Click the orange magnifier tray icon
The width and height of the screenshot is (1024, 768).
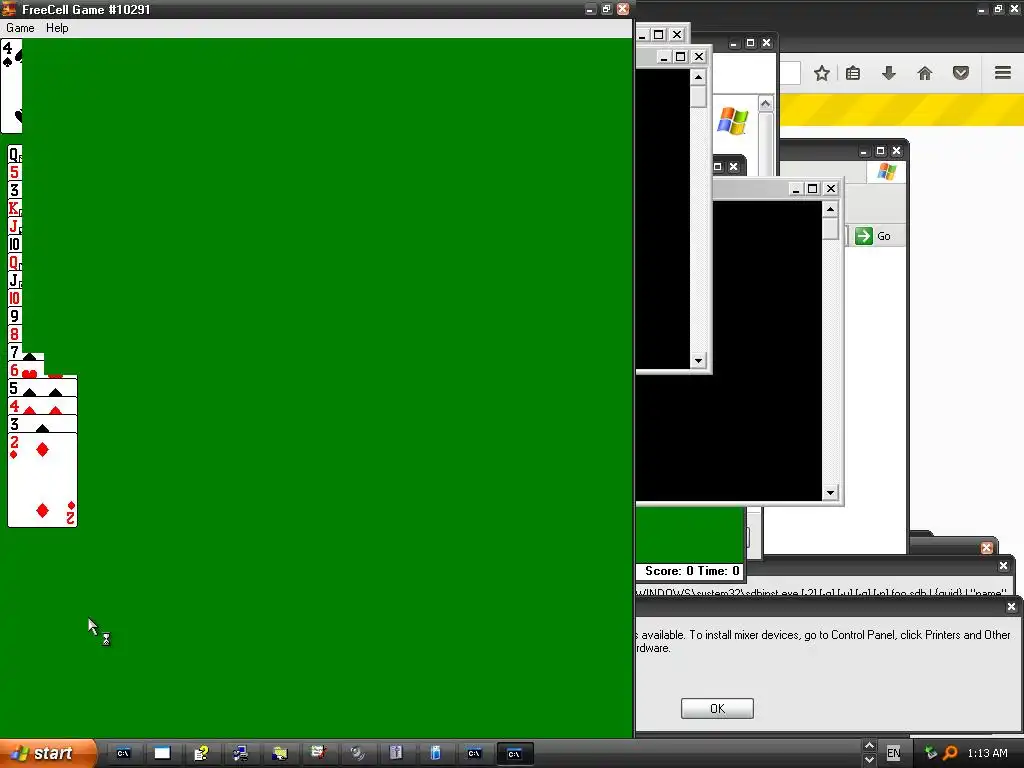[x=950, y=753]
